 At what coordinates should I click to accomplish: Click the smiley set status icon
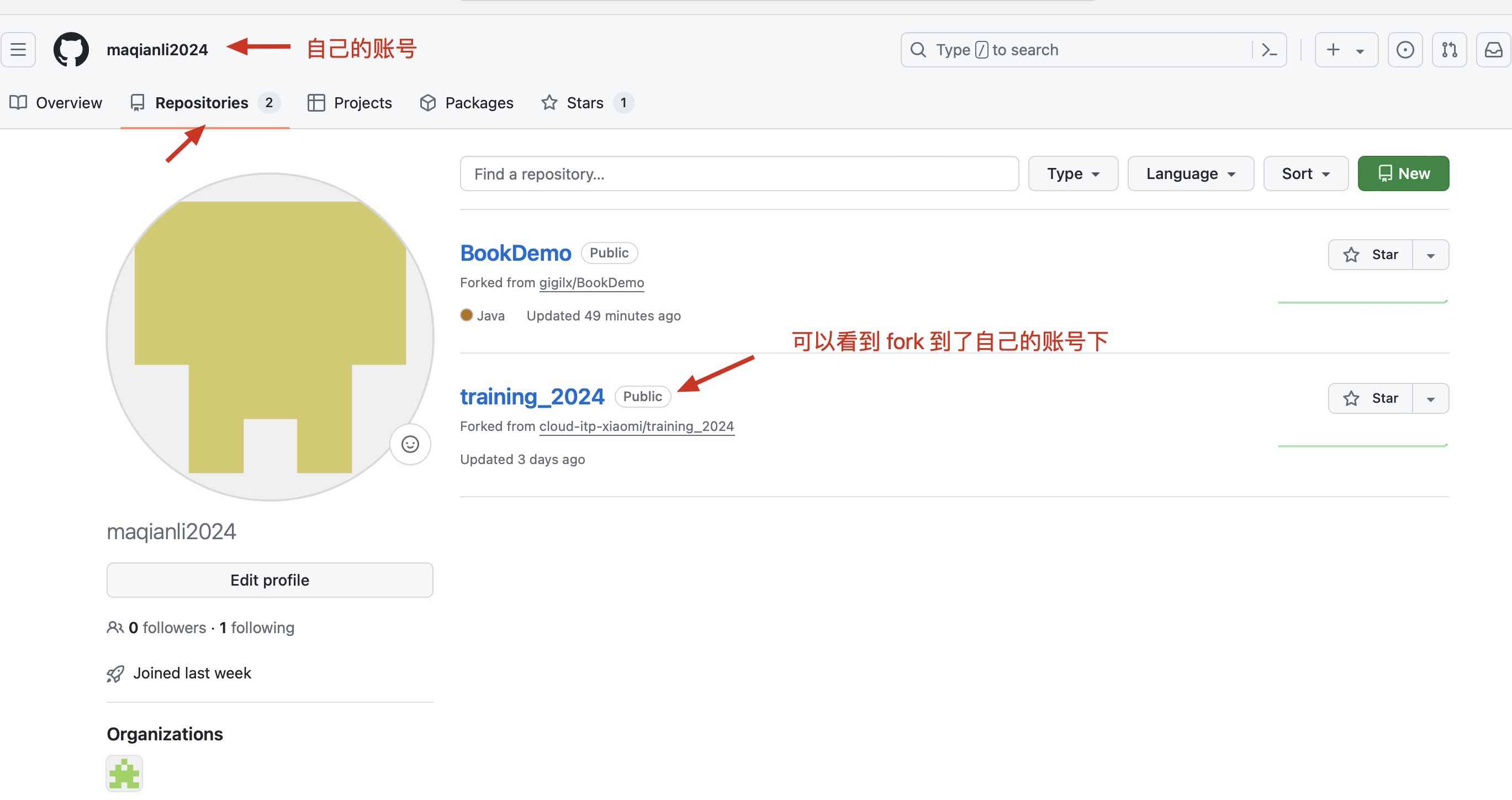coord(410,444)
